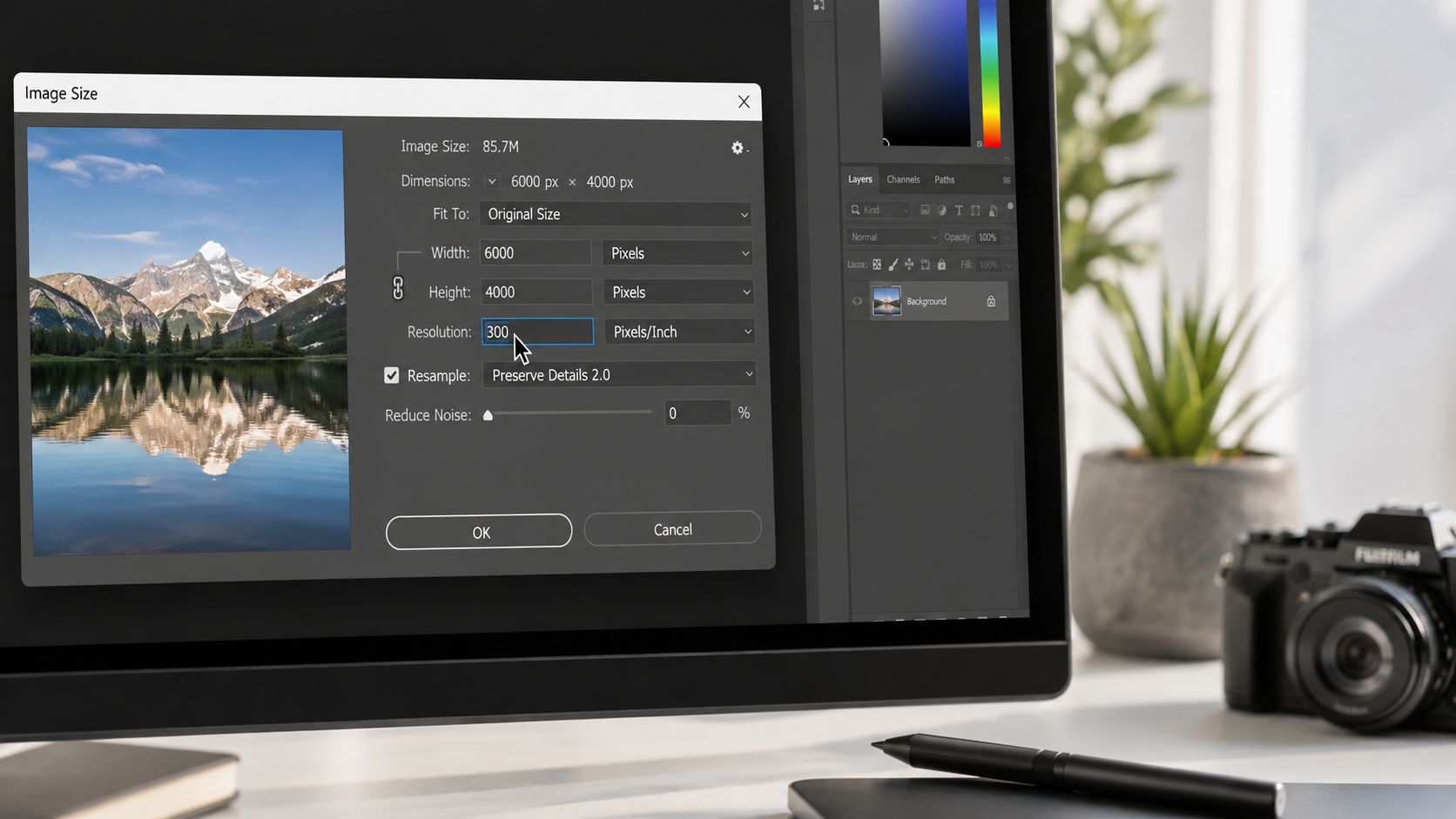Open the Normal blend mode dropdown

click(893, 237)
